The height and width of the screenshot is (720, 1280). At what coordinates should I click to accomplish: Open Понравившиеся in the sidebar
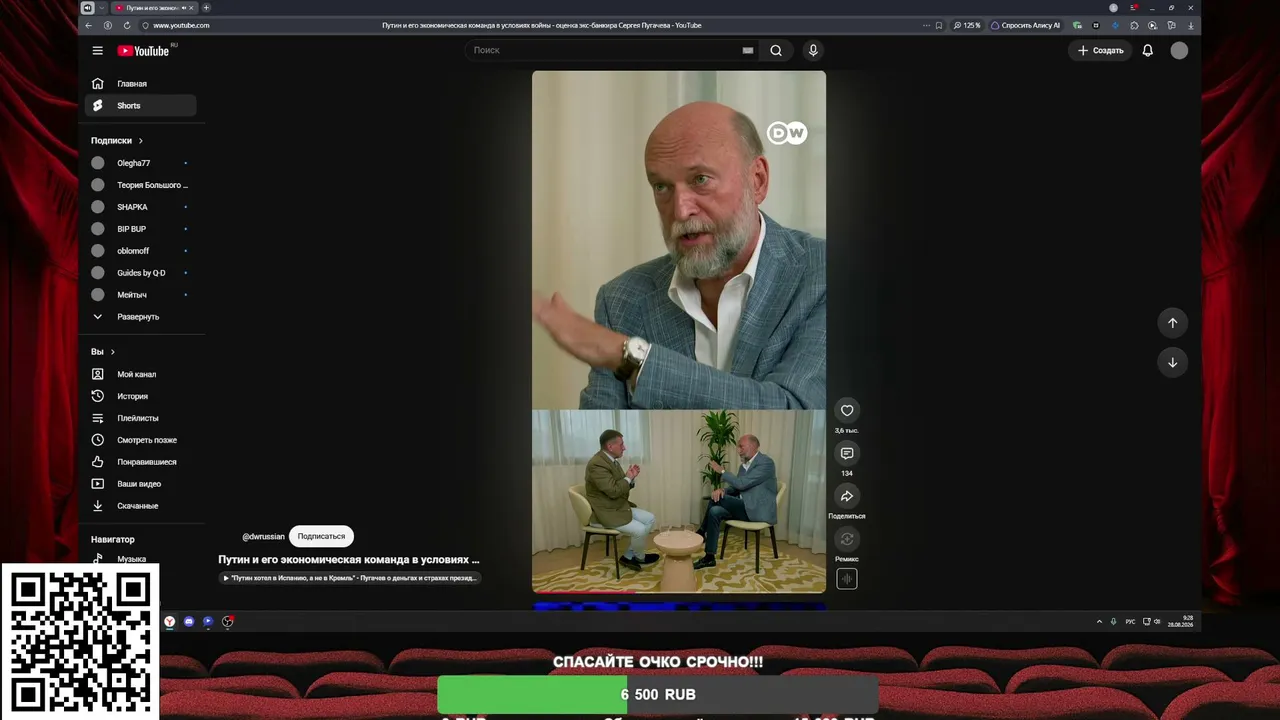[142, 462]
